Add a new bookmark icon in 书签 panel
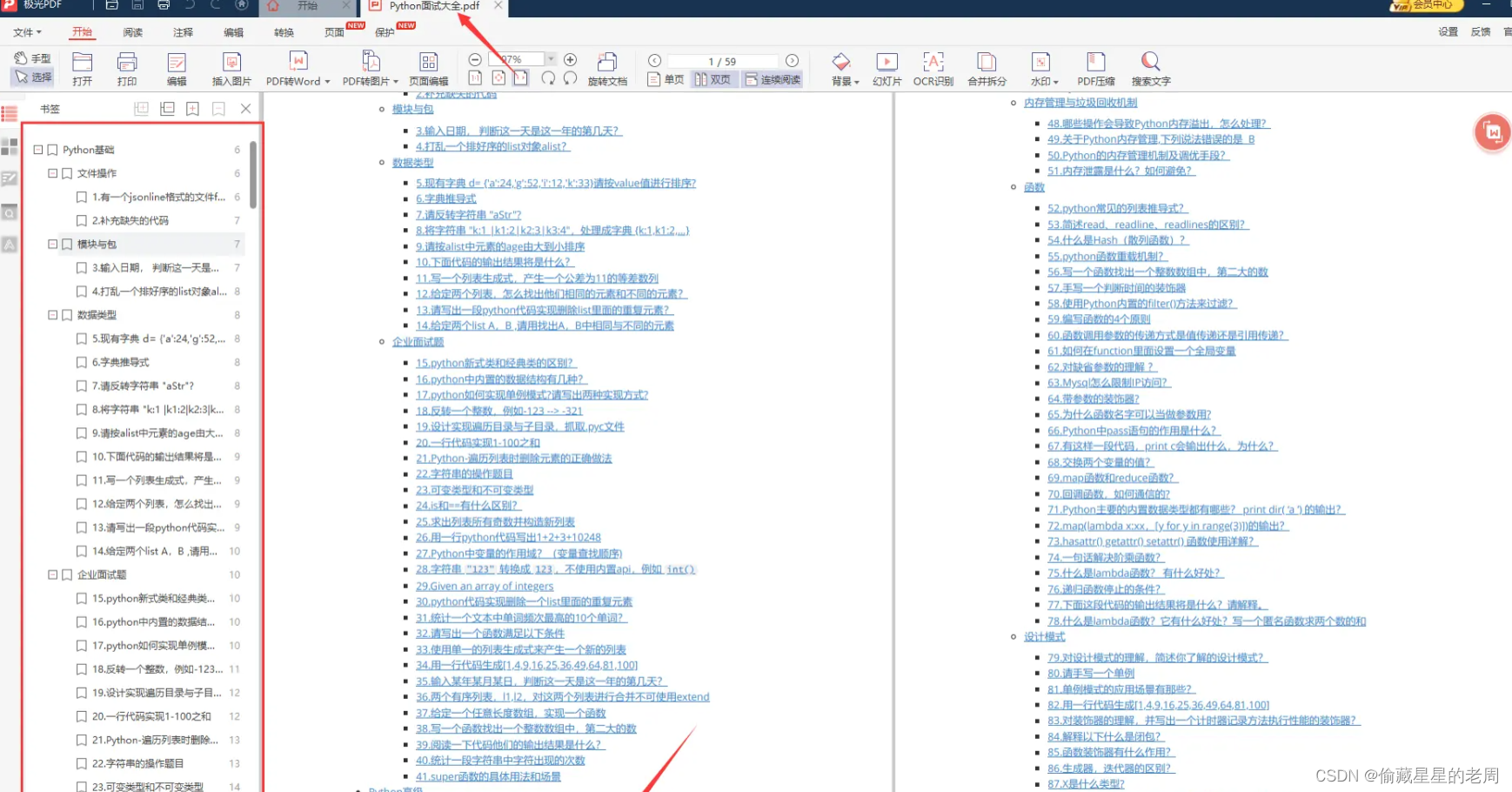 point(193,109)
